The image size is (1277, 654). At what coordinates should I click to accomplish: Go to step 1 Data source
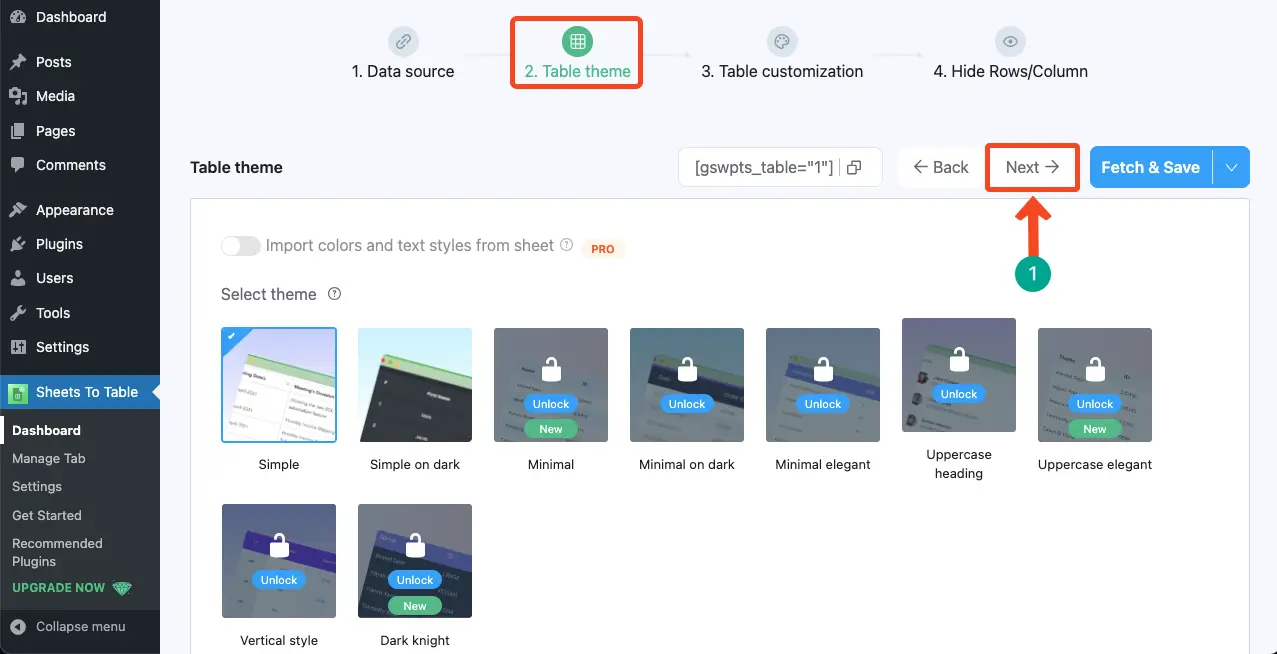coord(403,71)
